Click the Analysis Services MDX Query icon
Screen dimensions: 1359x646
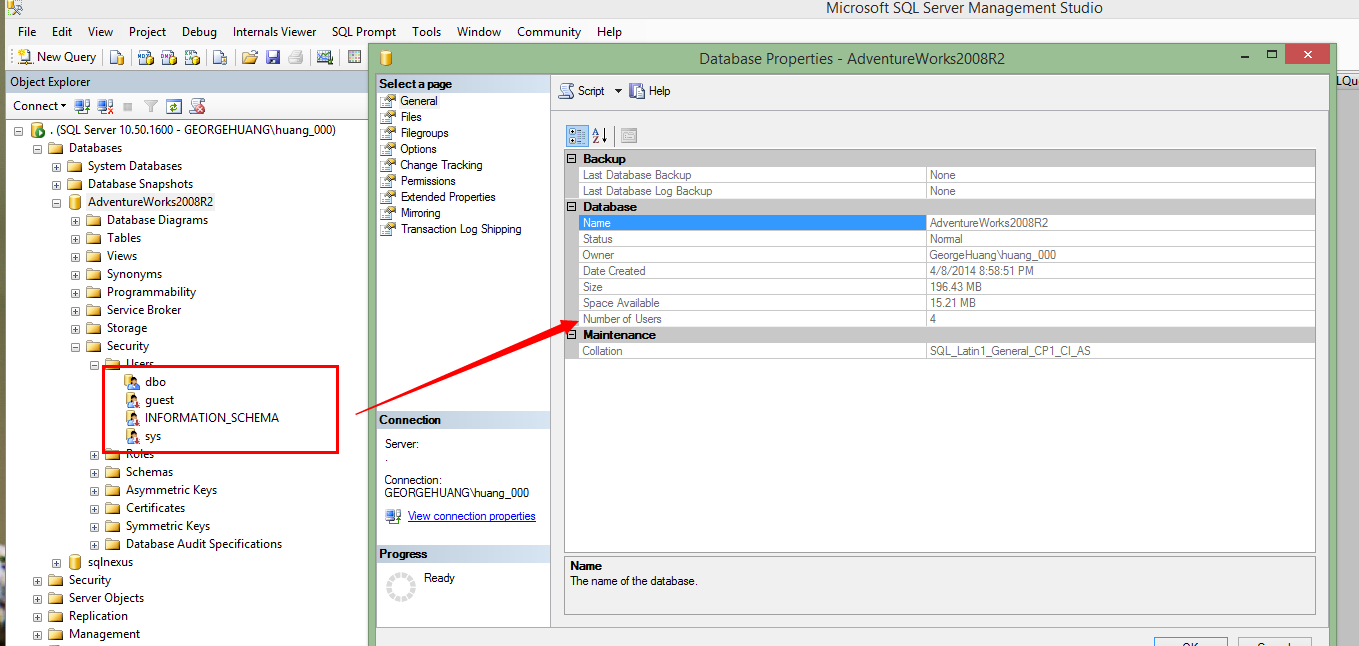tap(145, 57)
